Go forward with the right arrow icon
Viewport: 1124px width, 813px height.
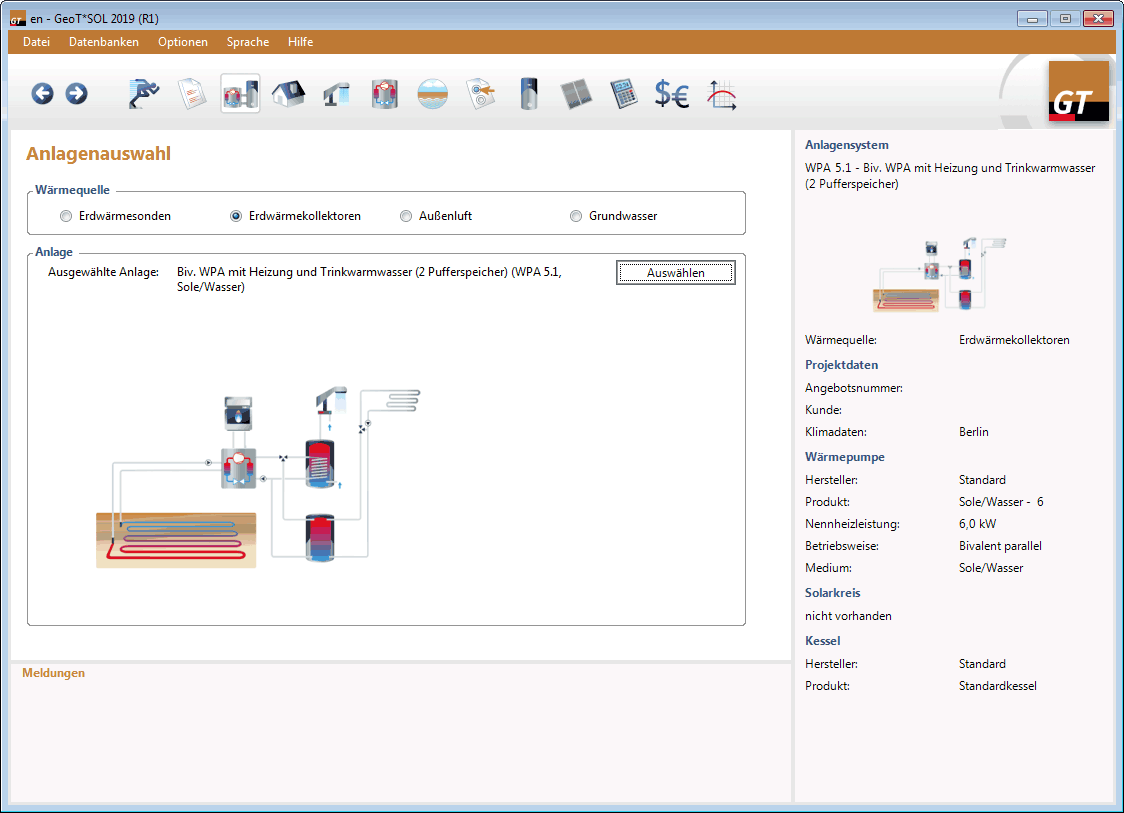click(76, 94)
